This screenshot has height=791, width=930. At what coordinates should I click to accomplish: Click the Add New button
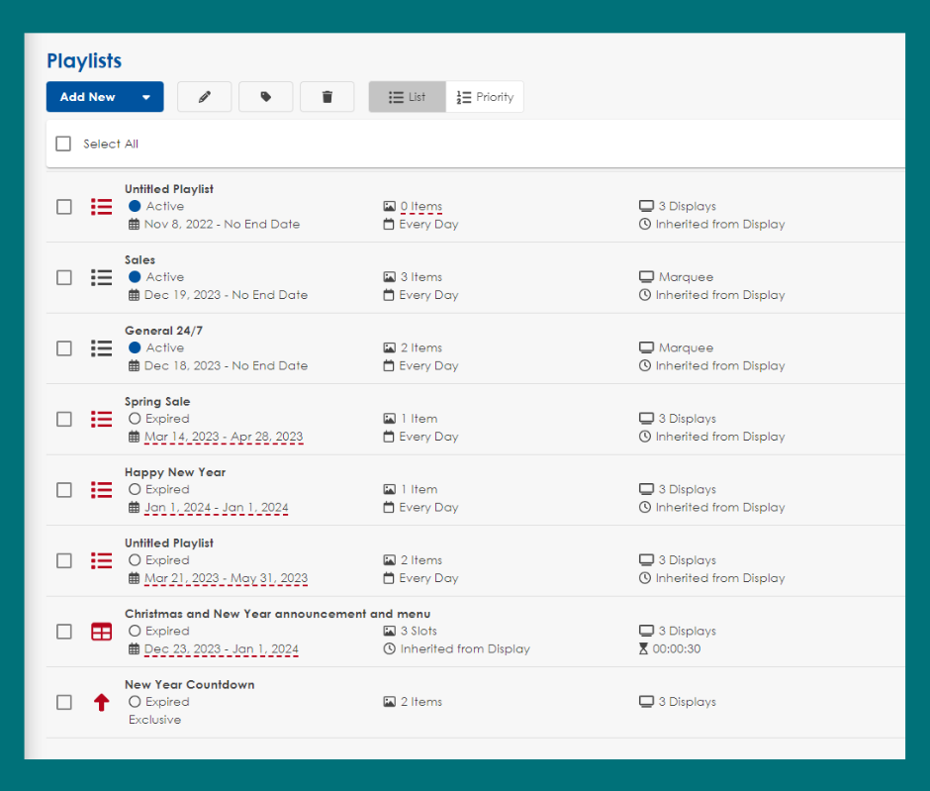(x=88, y=97)
